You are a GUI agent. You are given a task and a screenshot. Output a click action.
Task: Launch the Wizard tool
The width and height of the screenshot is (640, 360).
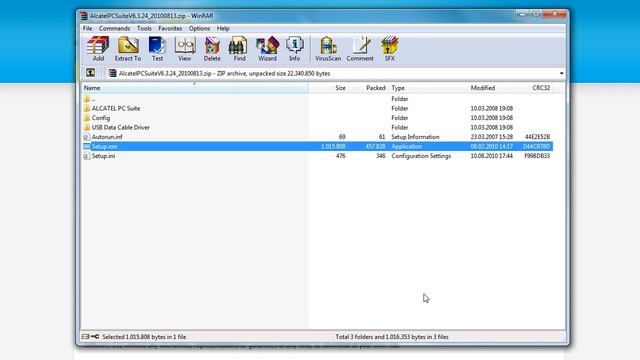267,49
